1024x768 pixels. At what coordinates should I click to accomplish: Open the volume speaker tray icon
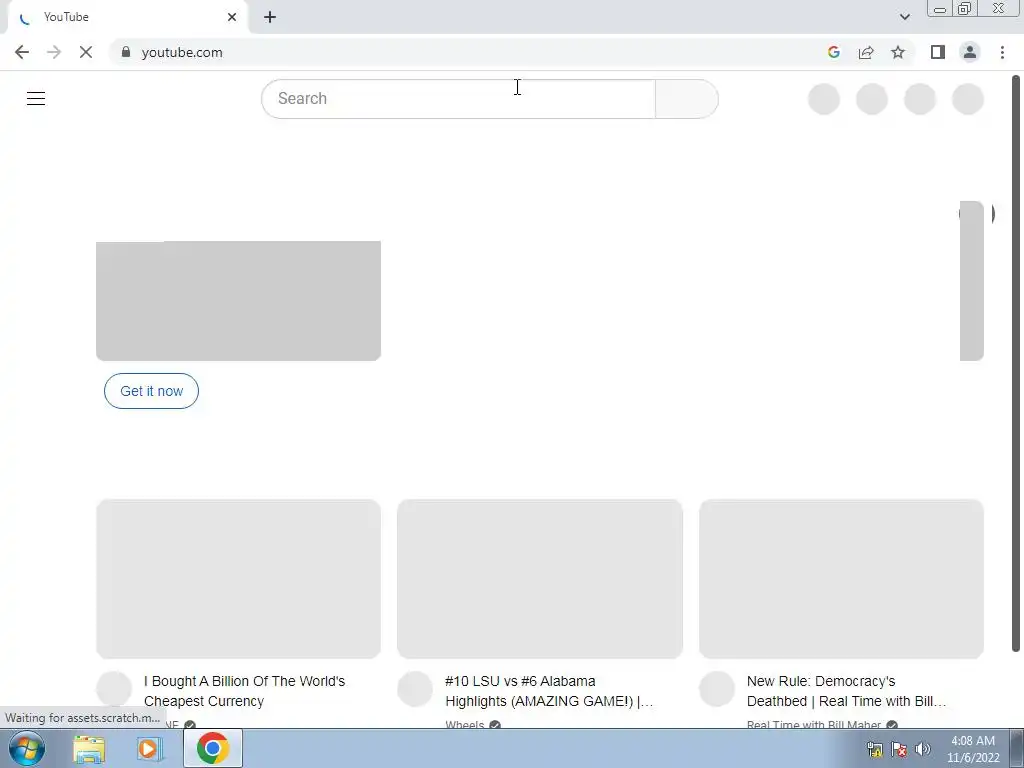click(923, 749)
